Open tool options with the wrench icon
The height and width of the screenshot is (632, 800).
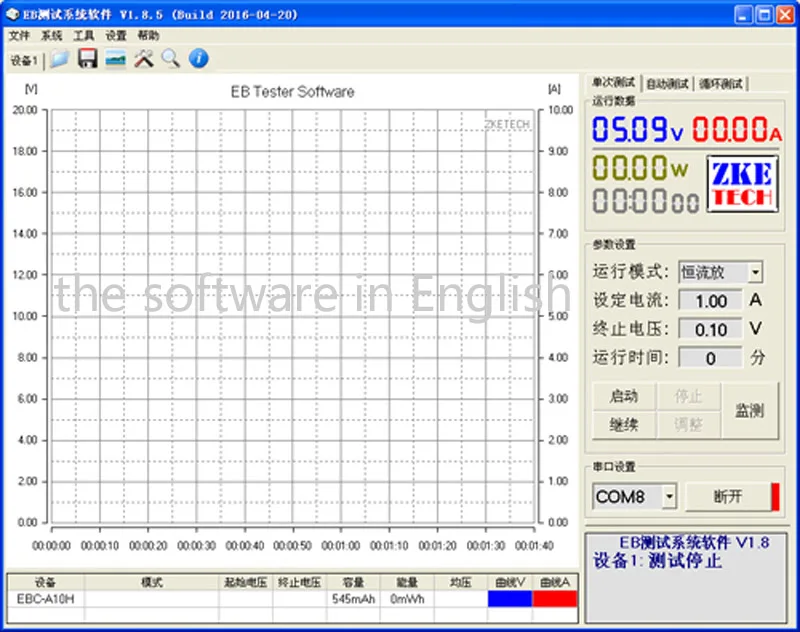[x=143, y=59]
